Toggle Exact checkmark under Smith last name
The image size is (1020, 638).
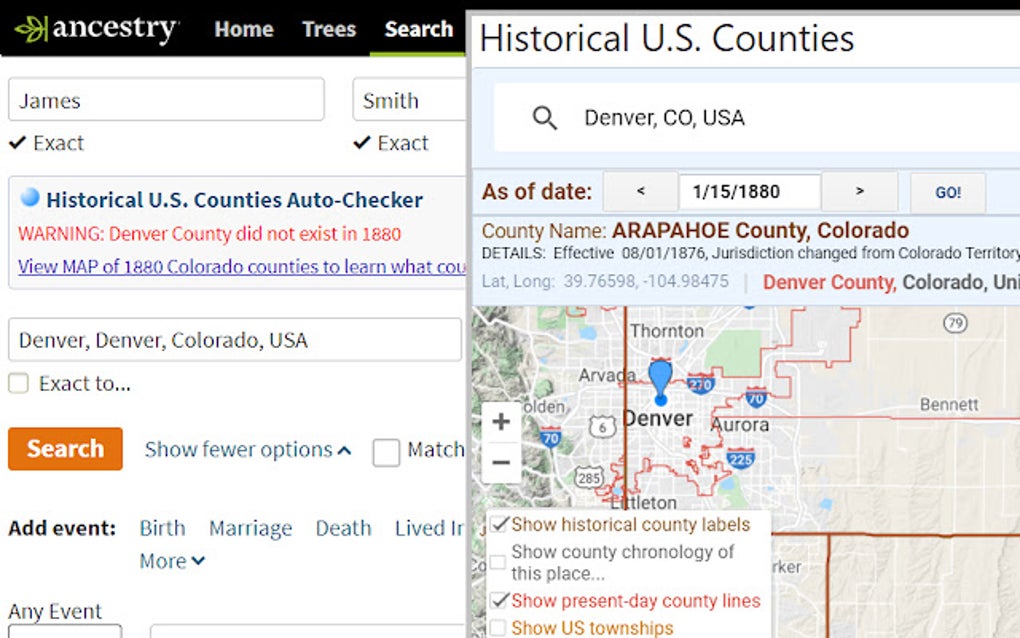pos(362,142)
